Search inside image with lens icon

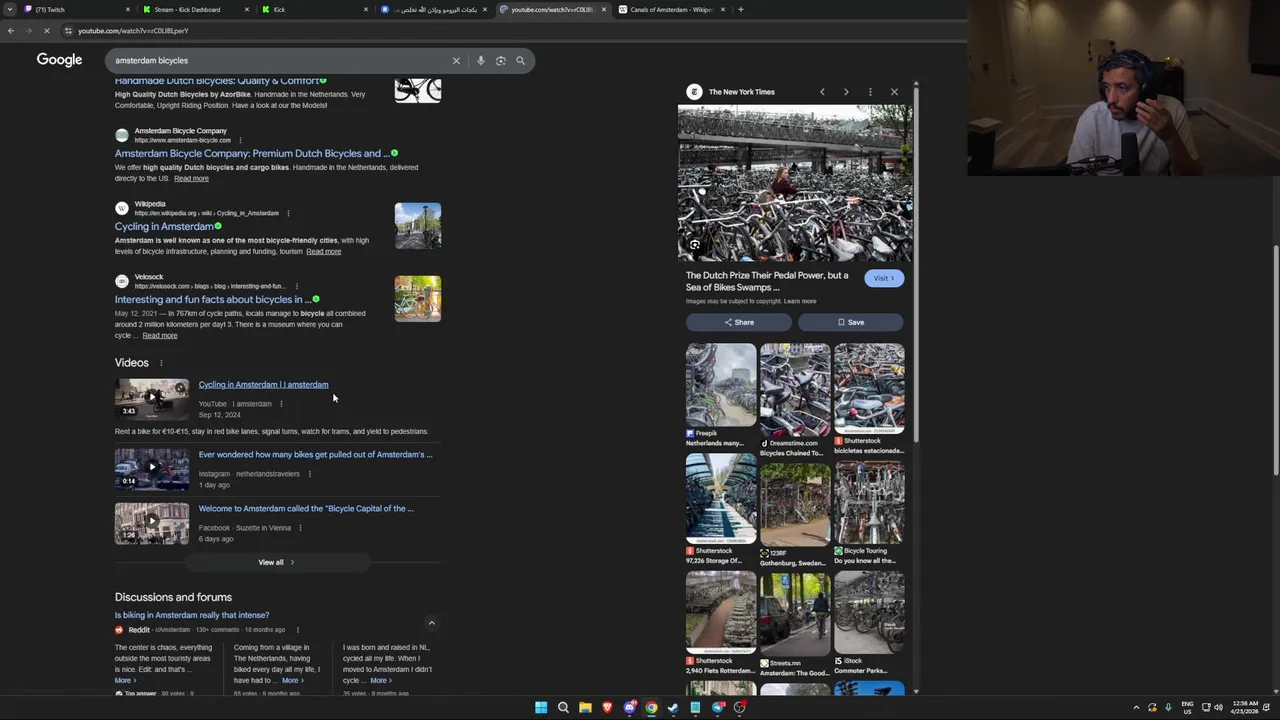click(x=695, y=244)
